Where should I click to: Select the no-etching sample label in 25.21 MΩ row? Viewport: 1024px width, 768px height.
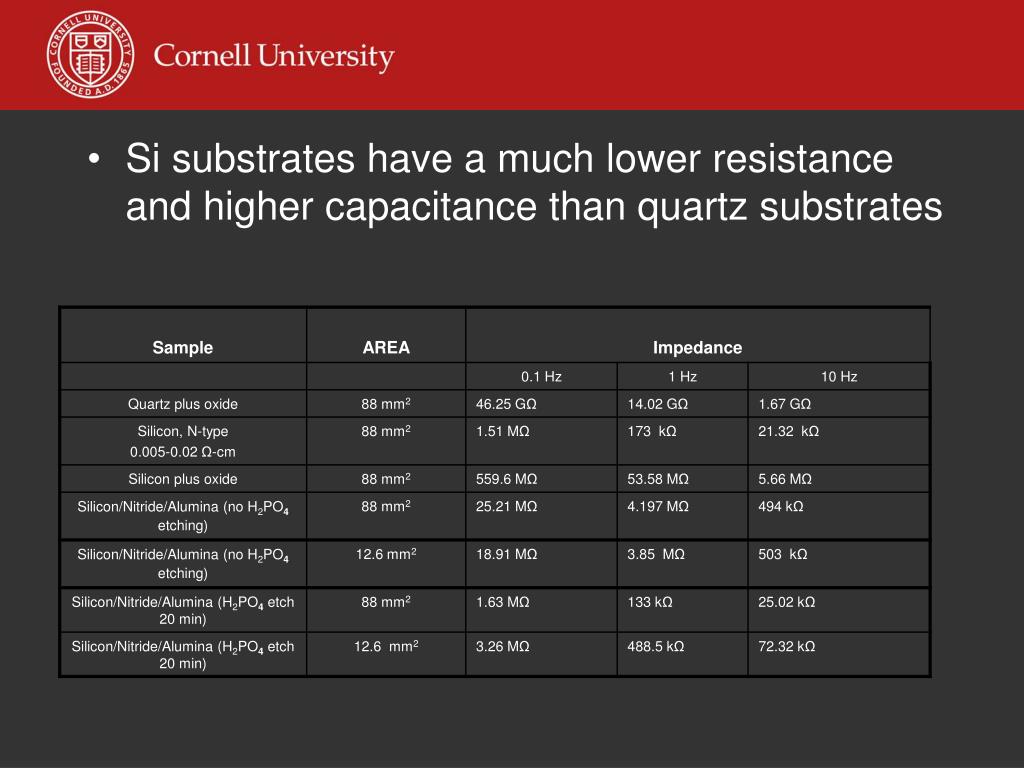pos(183,516)
